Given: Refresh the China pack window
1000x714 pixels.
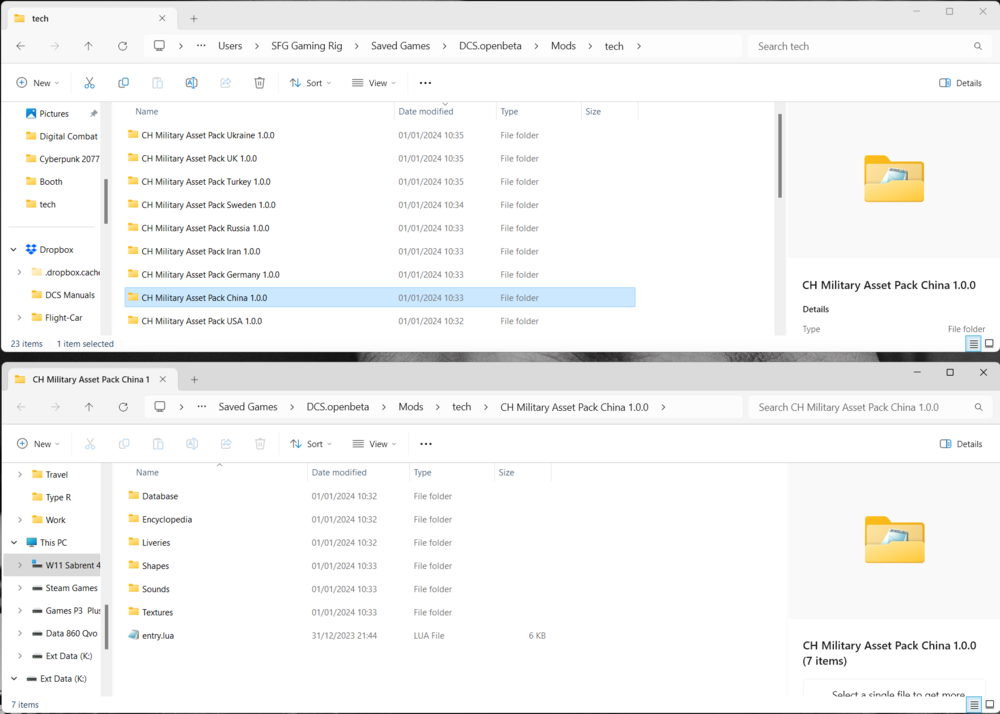Looking at the screenshot, I should [123, 407].
